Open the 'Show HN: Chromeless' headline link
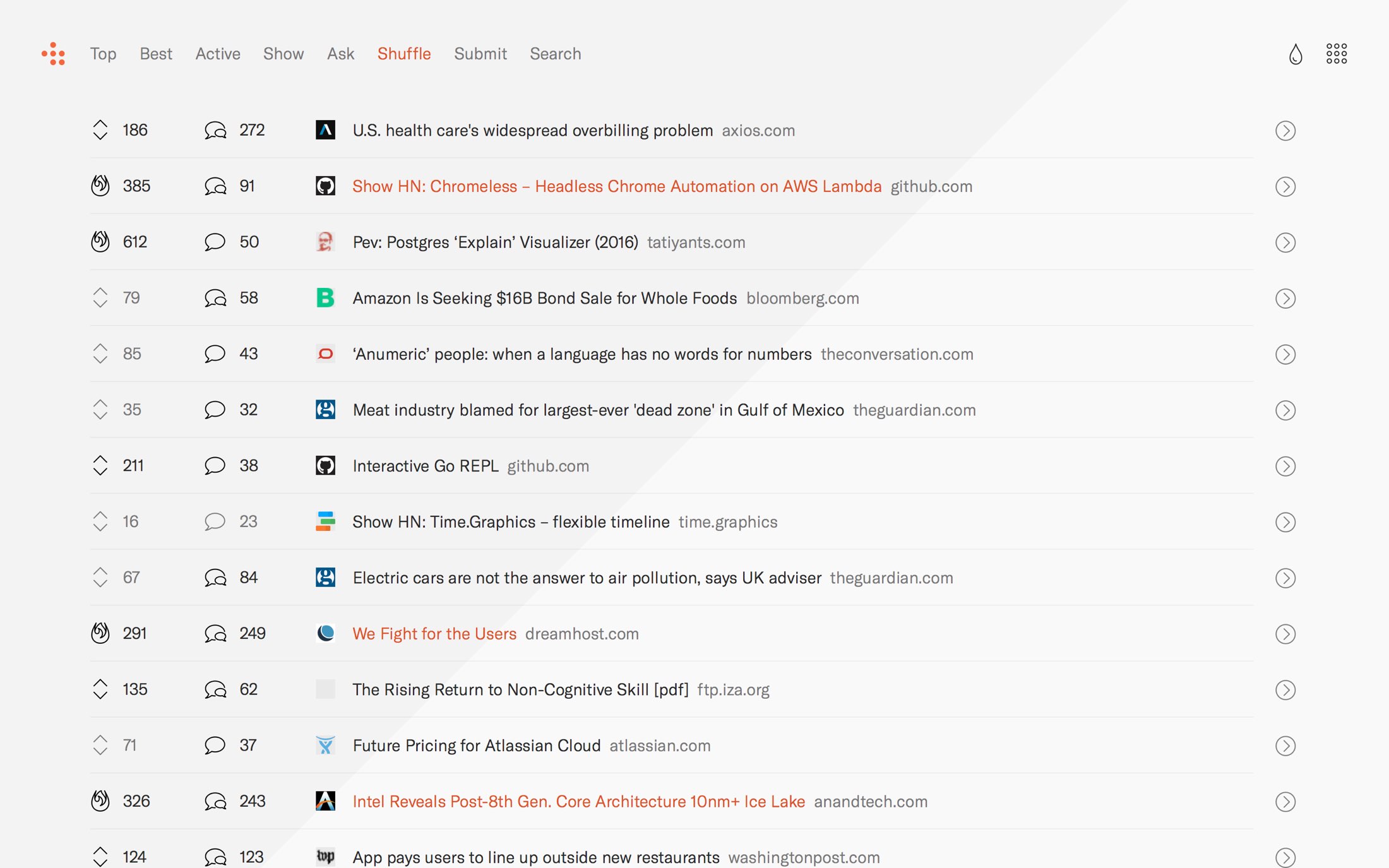Screen dimensions: 1389x868 [x=617, y=186]
